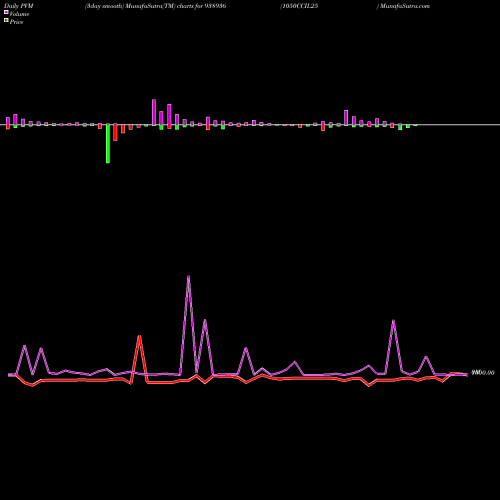Click the tallest green volume bar
500x500 pixels.
click(x=108, y=144)
